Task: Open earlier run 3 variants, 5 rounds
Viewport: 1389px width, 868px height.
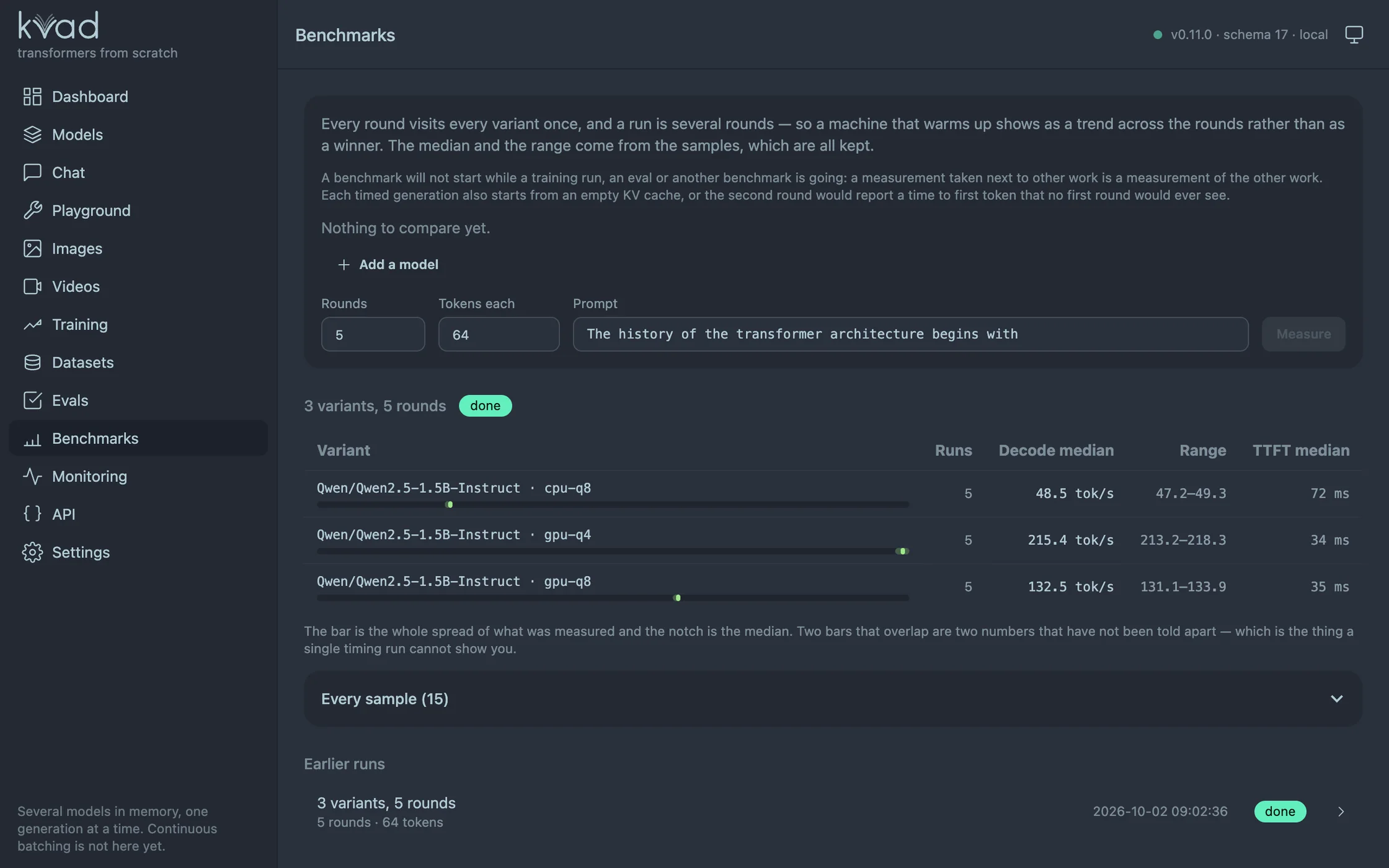Action: pos(833,812)
